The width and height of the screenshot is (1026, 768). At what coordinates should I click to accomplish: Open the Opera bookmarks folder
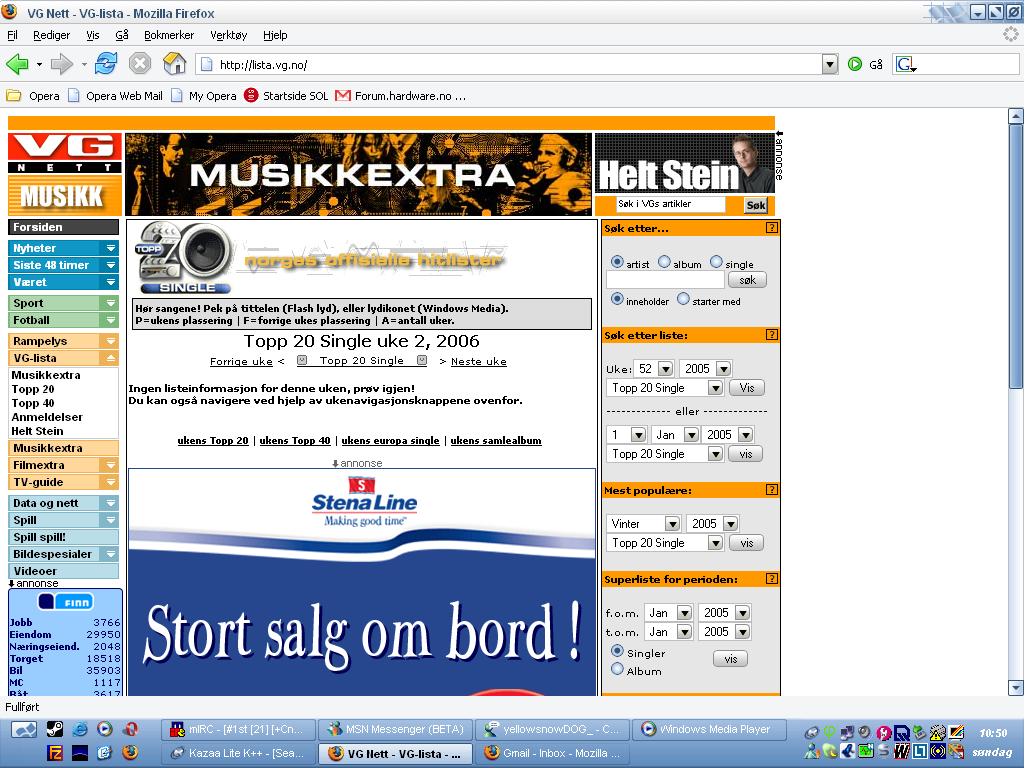[33, 96]
